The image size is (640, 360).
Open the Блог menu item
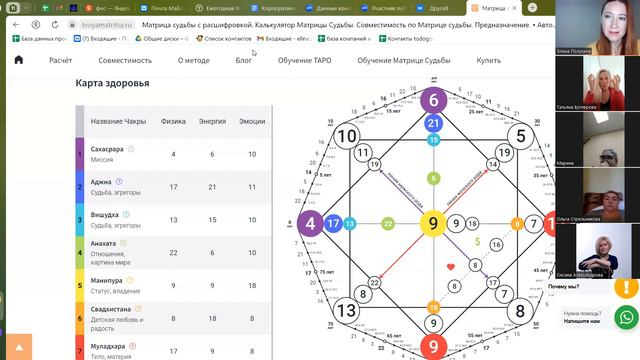pyautogui.click(x=244, y=60)
